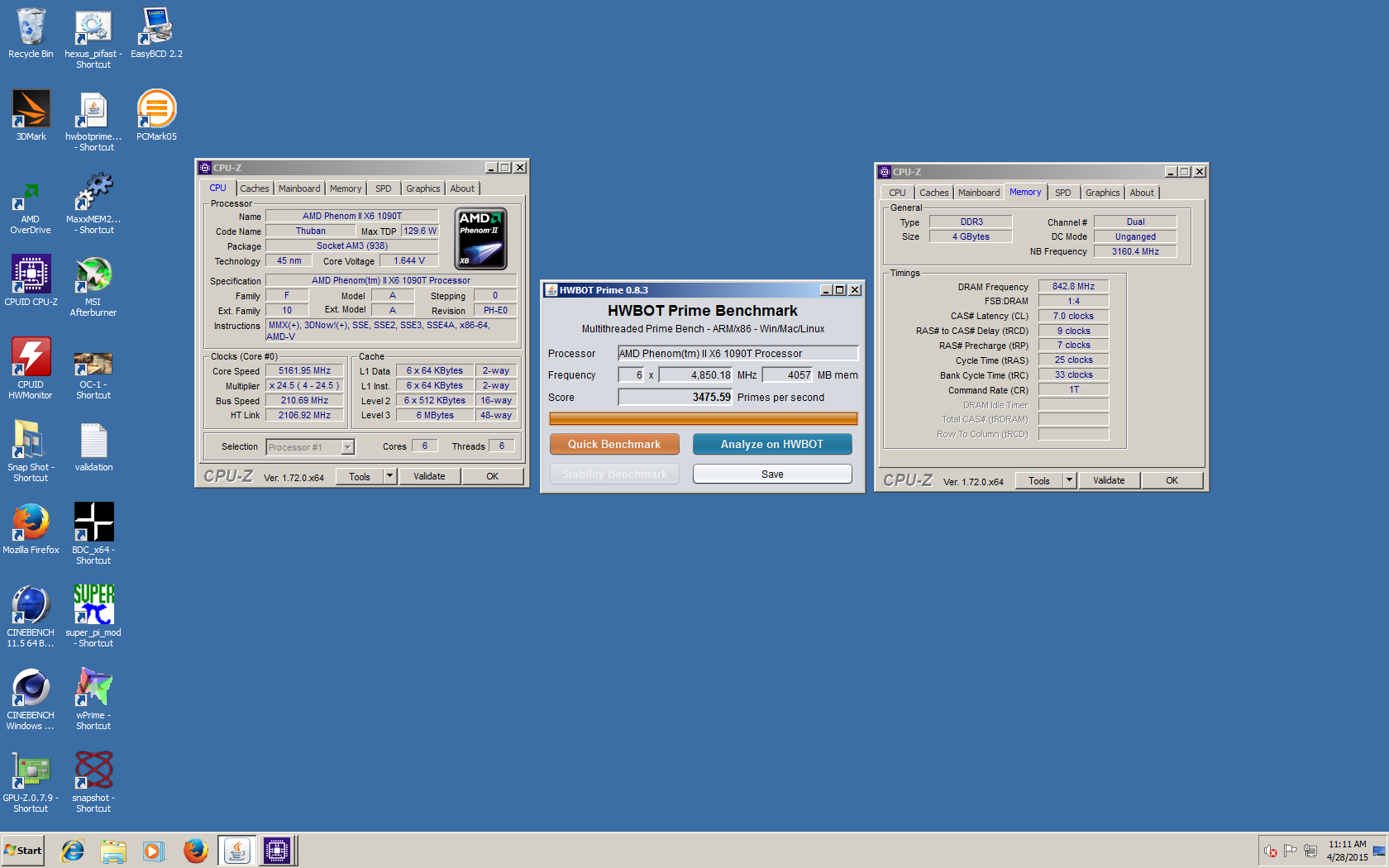Click the NB Frequency value 3160.4 MHz

point(1135,251)
